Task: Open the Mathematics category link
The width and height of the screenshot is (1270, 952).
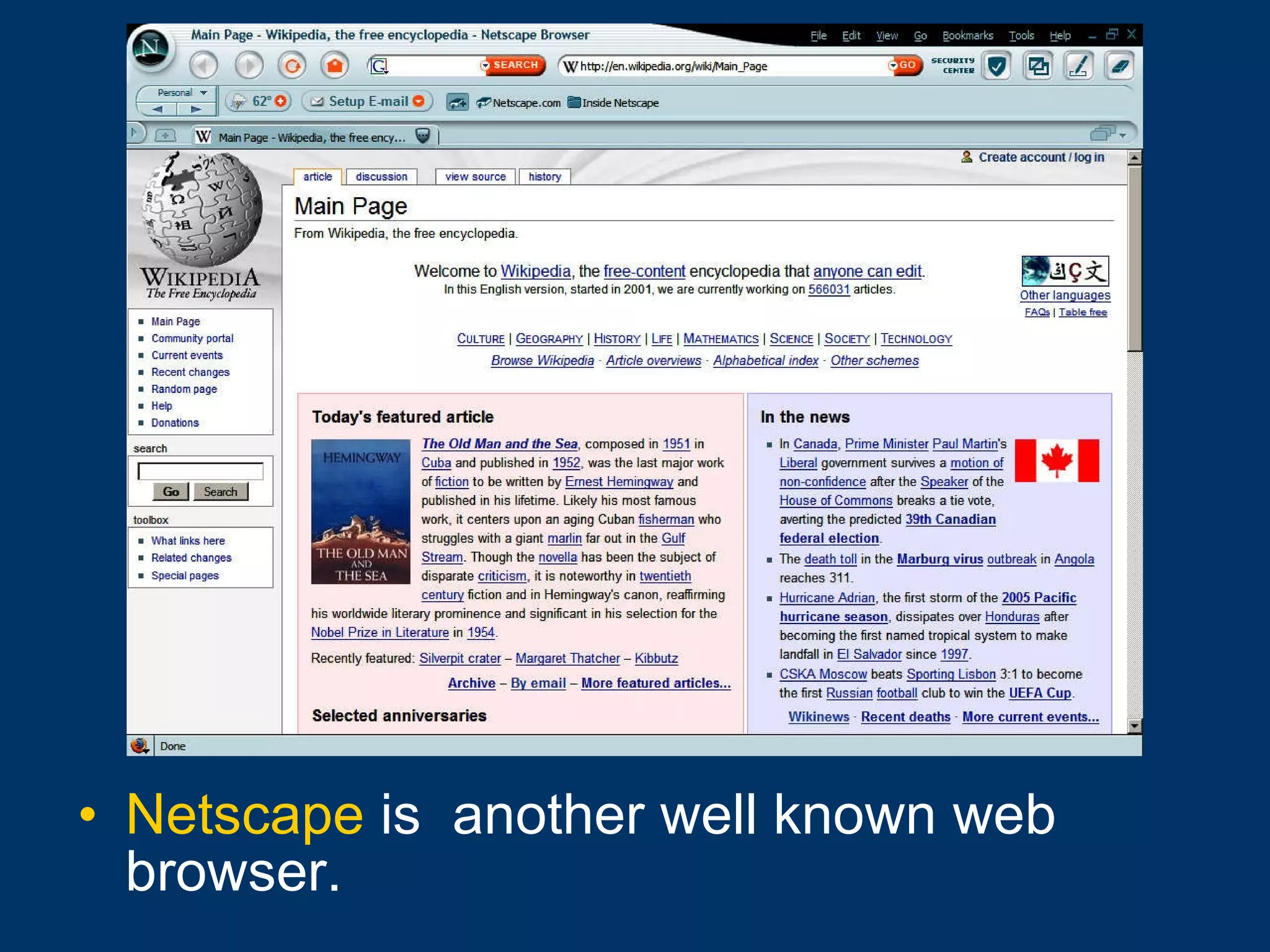Action: click(x=721, y=339)
